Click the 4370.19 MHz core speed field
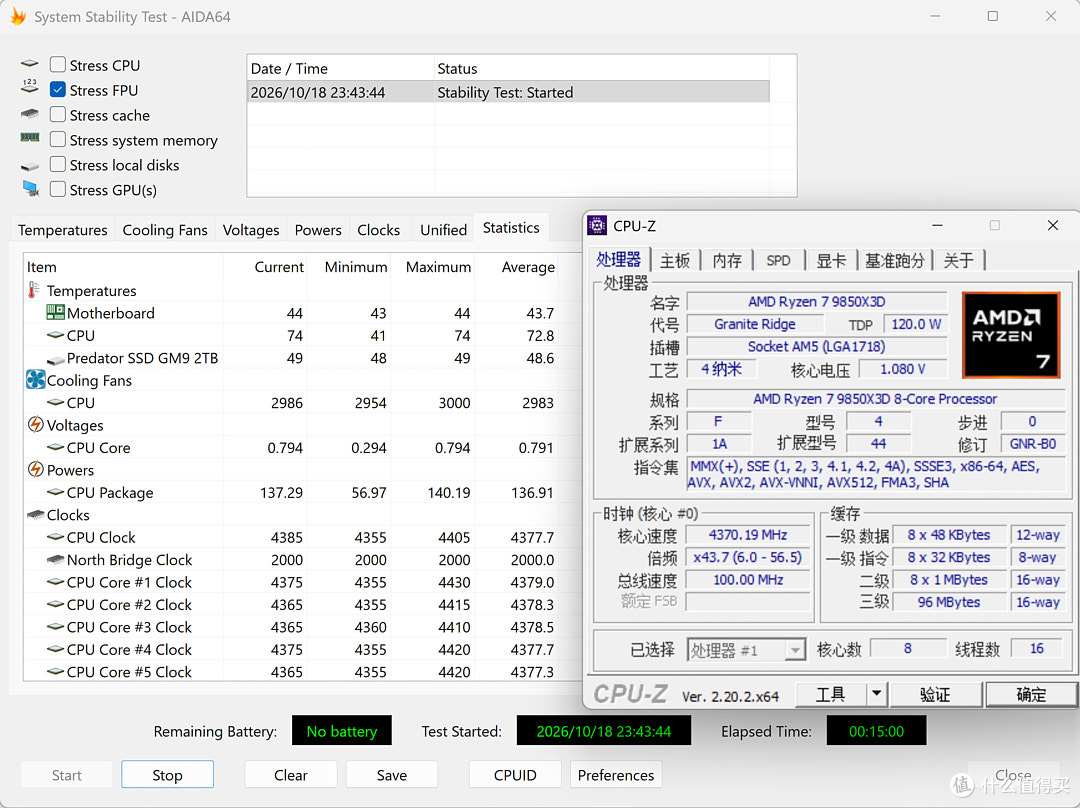1080x808 pixels. 748,535
